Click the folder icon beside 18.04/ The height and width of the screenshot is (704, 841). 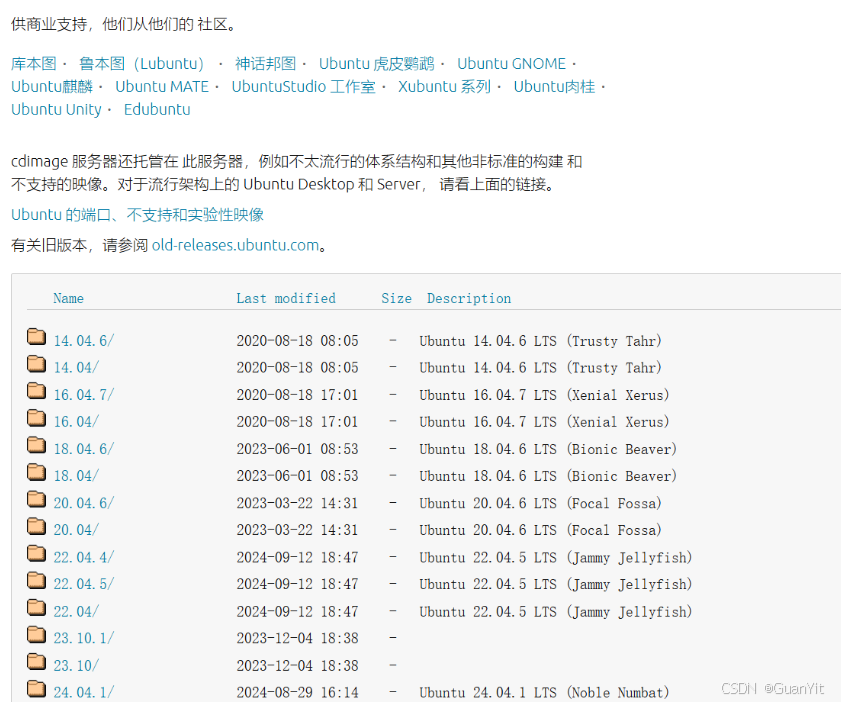pyautogui.click(x=36, y=472)
